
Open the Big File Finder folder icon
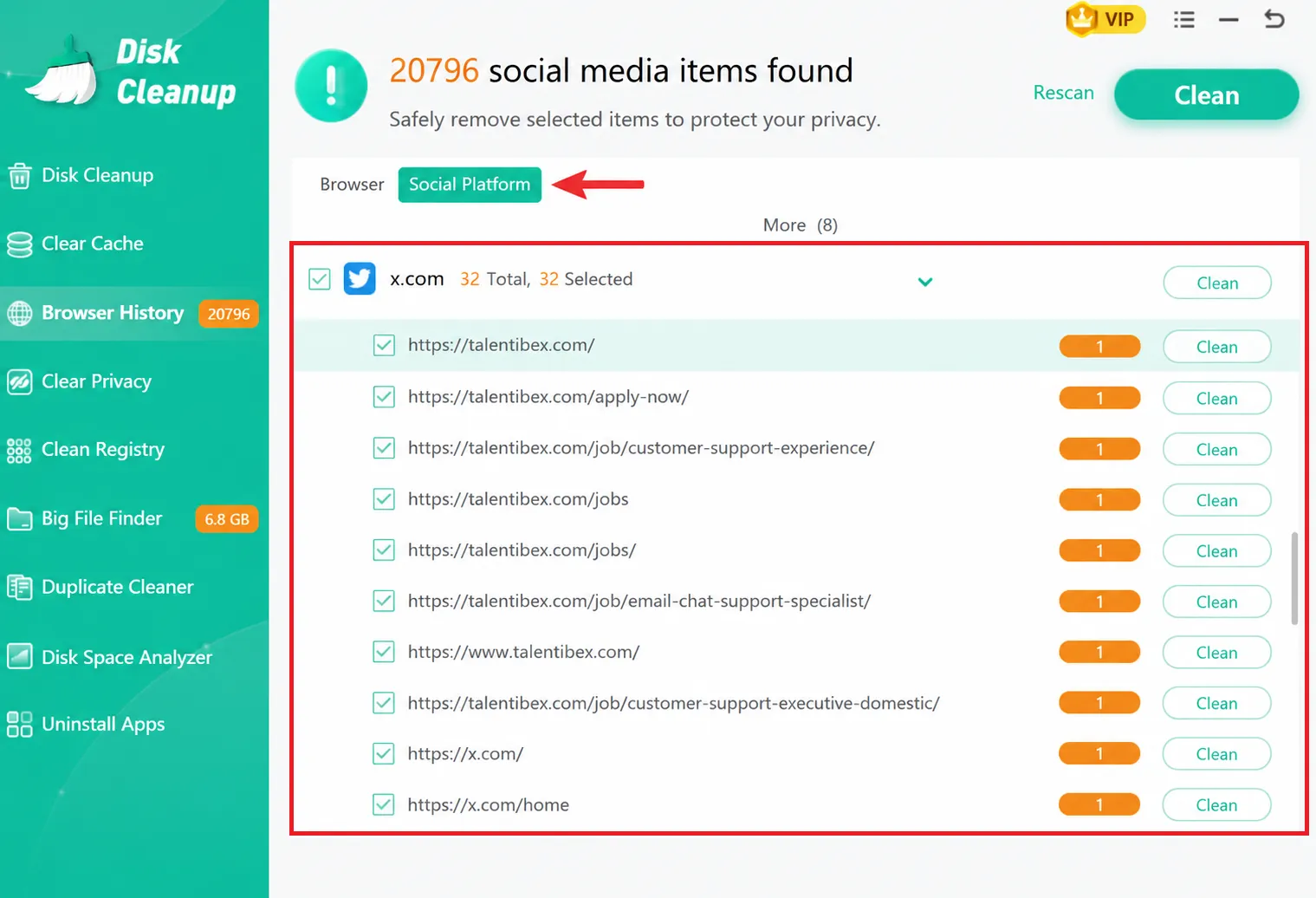(x=19, y=518)
